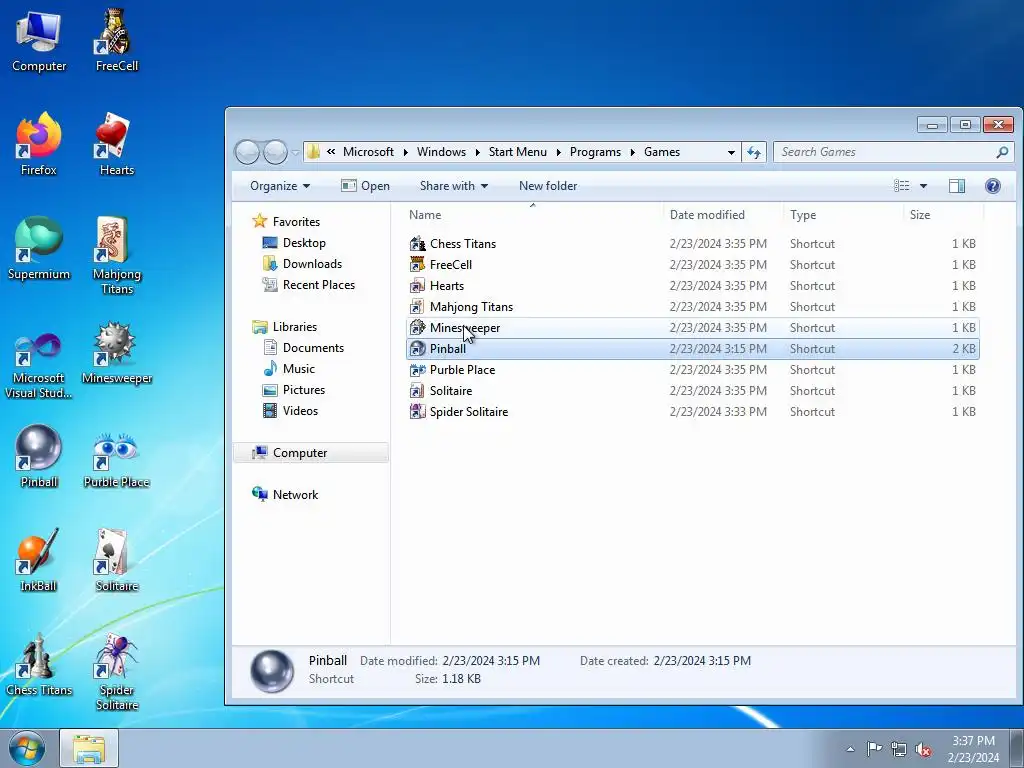The width and height of the screenshot is (1024, 768).
Task: Click the Search Games field
Action: (x=893, y=152)
